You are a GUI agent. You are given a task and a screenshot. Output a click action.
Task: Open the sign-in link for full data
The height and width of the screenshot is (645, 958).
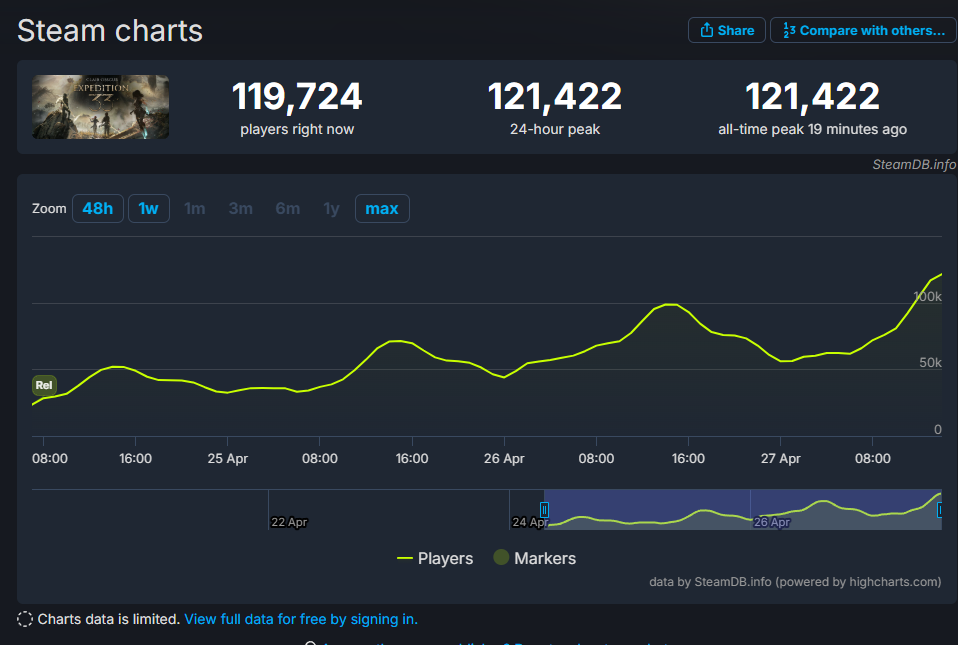point(301,619)
